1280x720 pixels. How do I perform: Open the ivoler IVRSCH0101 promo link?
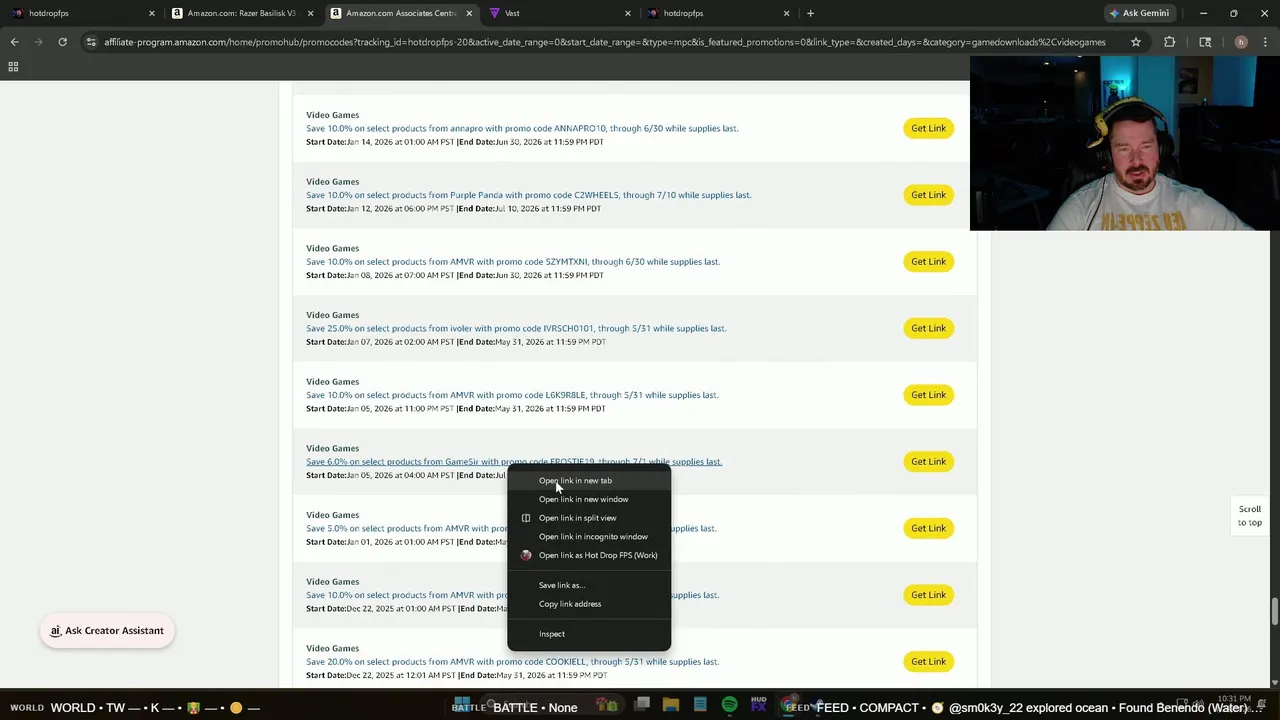click(x=516, y=328)
